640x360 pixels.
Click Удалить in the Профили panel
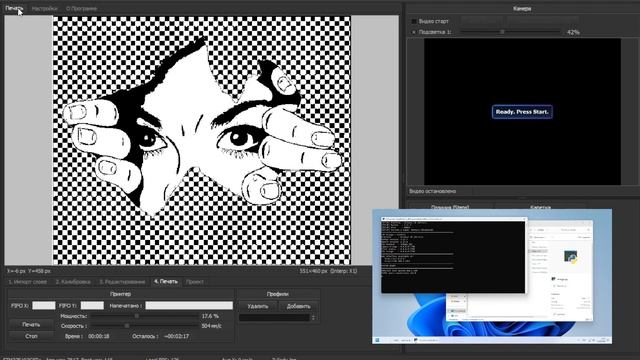258,306
